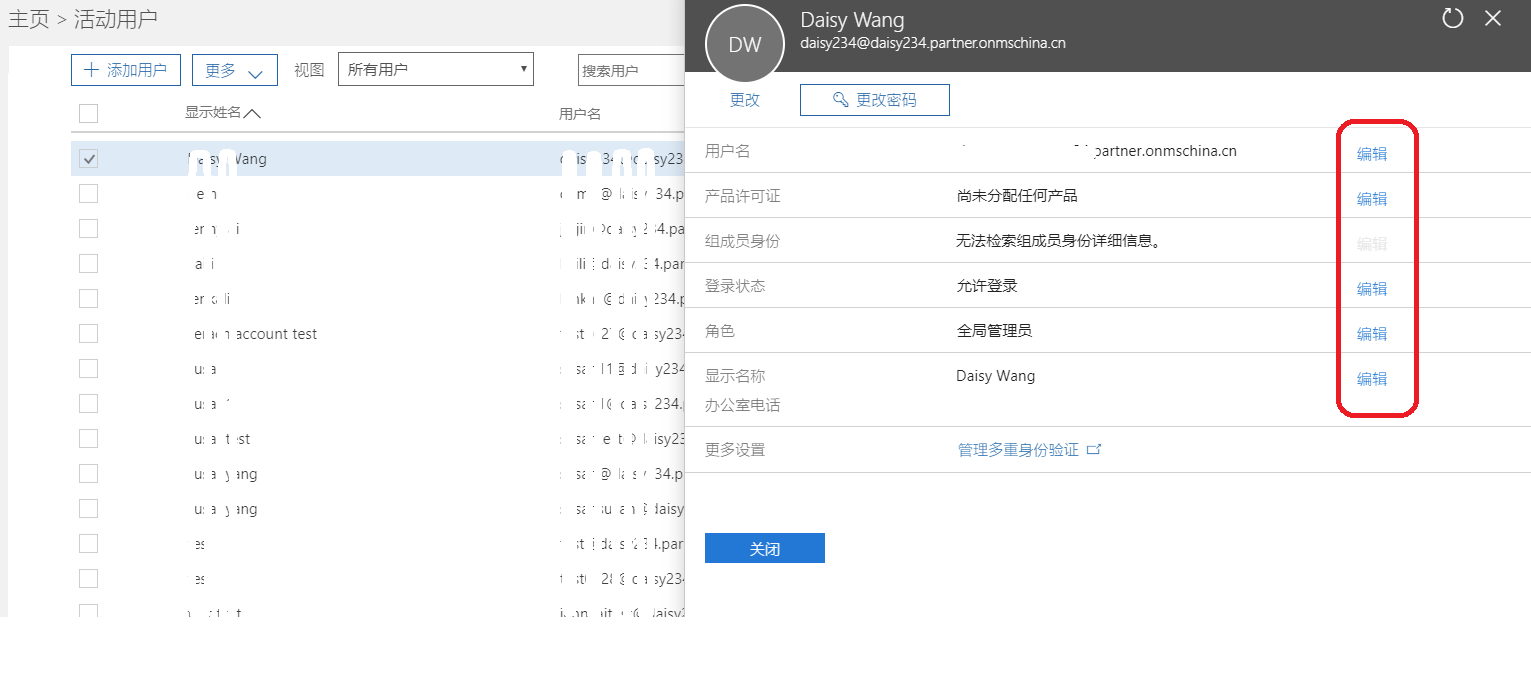Sort by 显示姓名 column arrow
Viewport: 1531px width, 675px height.
pos(252,113)
